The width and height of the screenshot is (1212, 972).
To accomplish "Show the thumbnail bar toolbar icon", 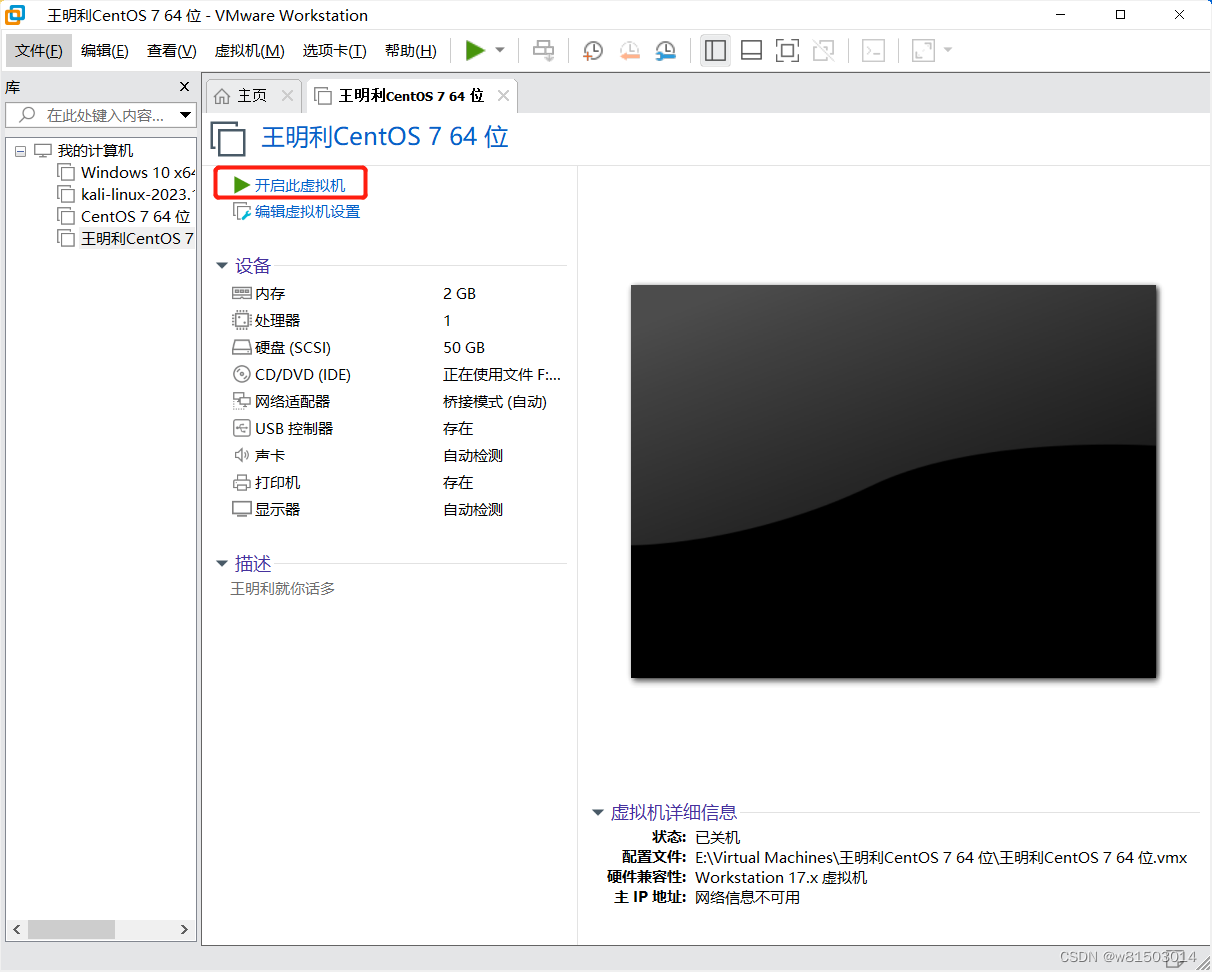I will pos(751,50).
